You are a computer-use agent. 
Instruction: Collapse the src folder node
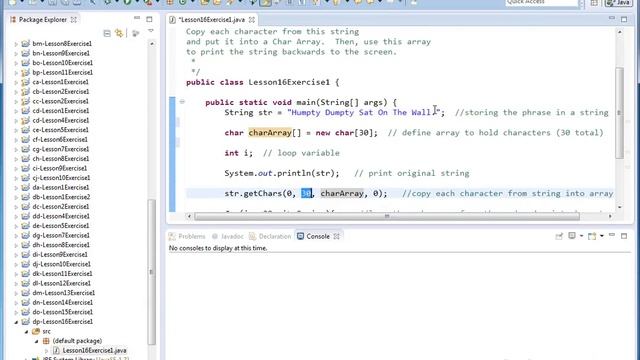27,331
